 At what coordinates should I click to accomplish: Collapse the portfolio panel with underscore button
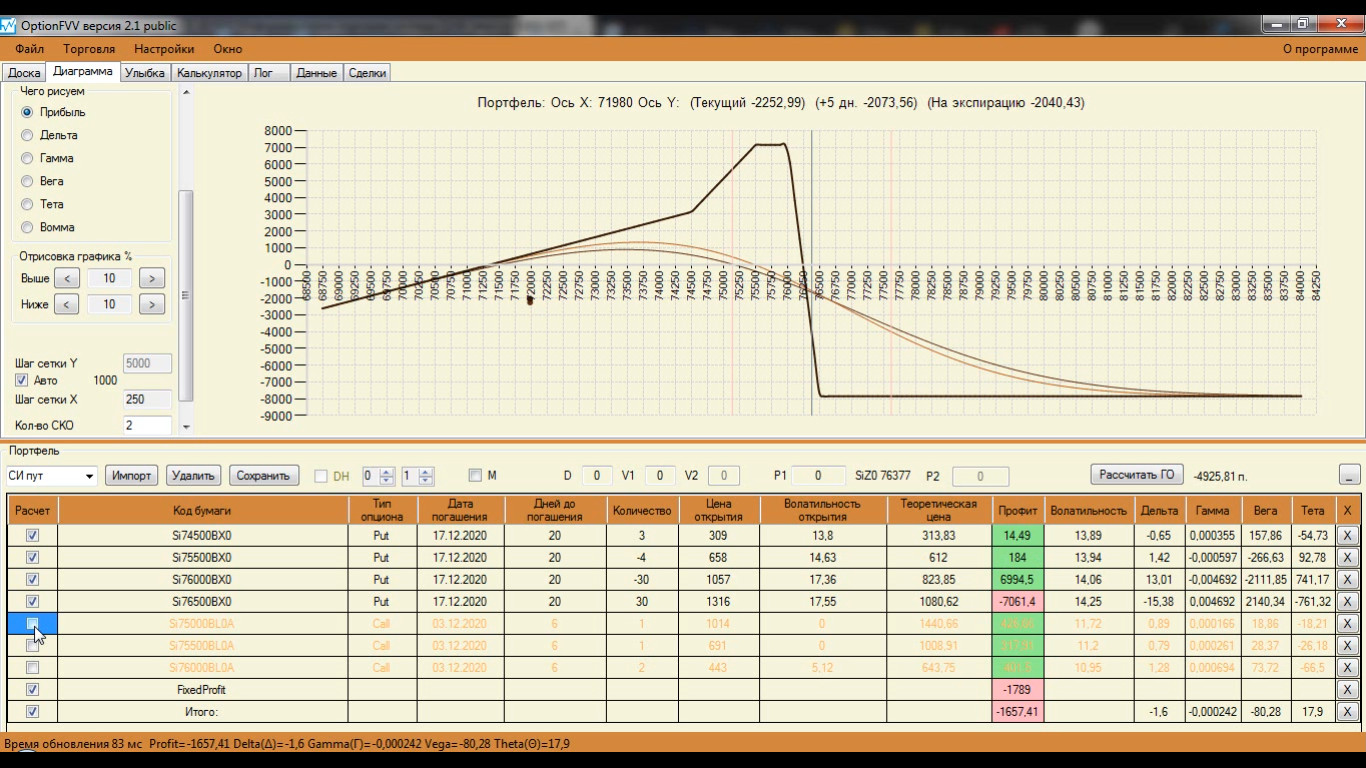(x=1350, y=476)
